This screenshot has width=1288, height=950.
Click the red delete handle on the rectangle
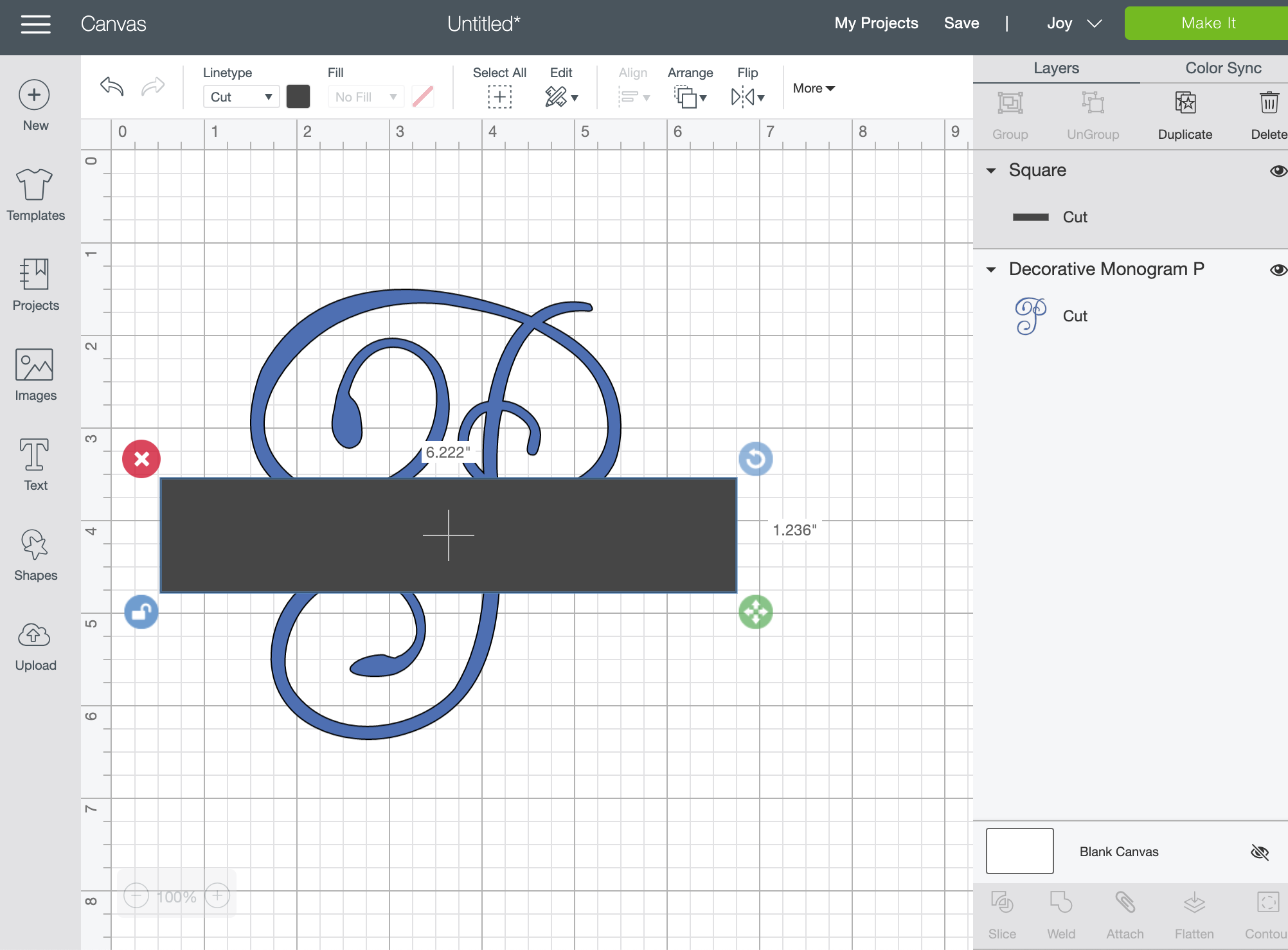141,459
